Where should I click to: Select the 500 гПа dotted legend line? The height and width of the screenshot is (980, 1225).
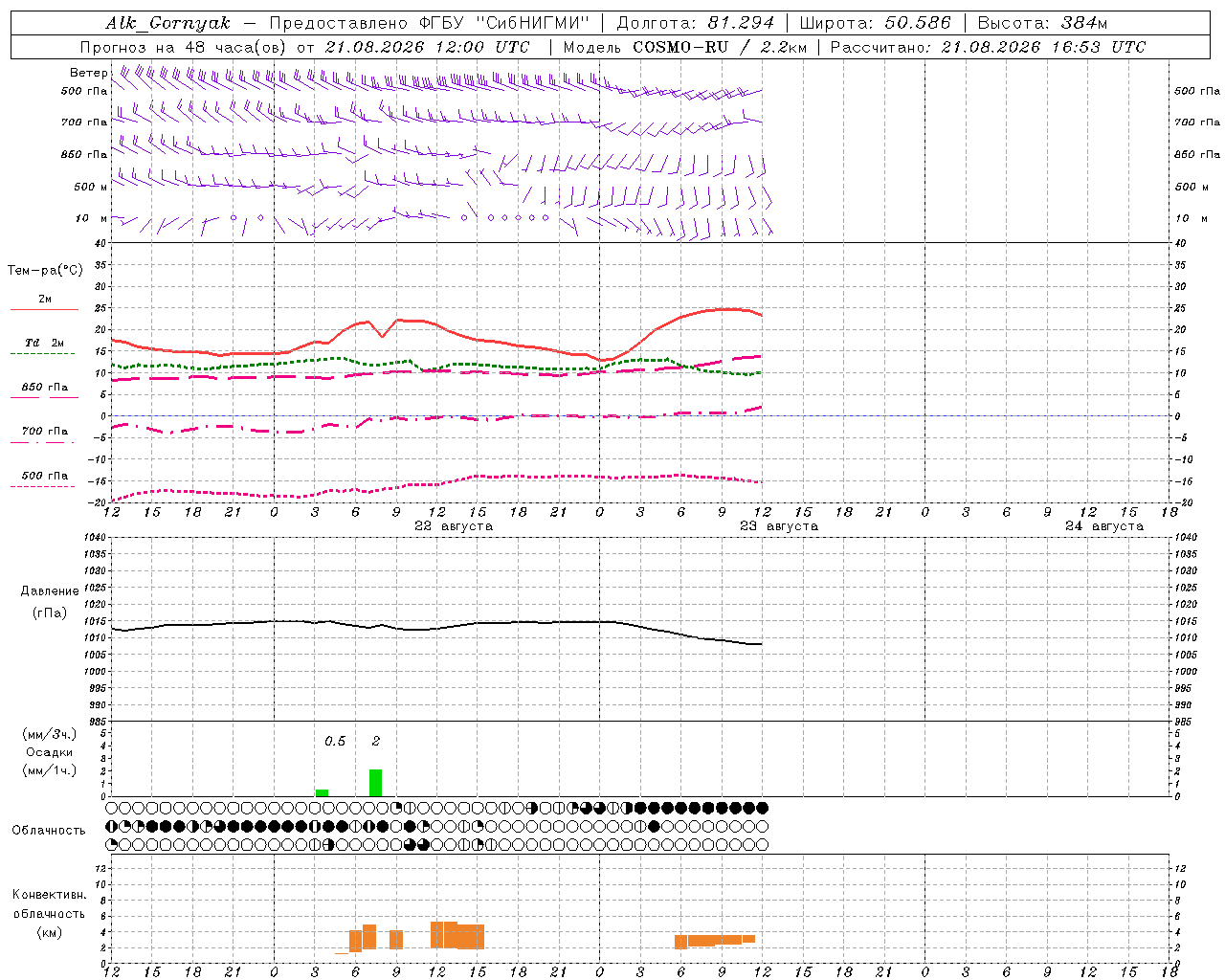tap(42, 486)
